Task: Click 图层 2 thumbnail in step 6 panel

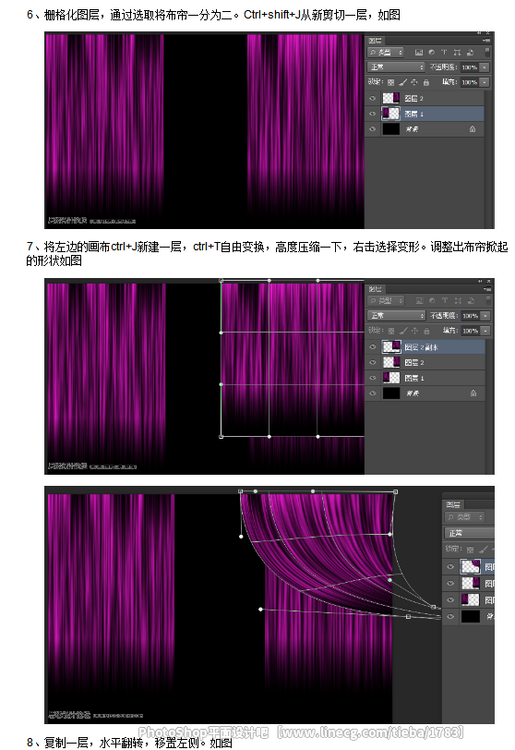Action: tap(391, 98)
